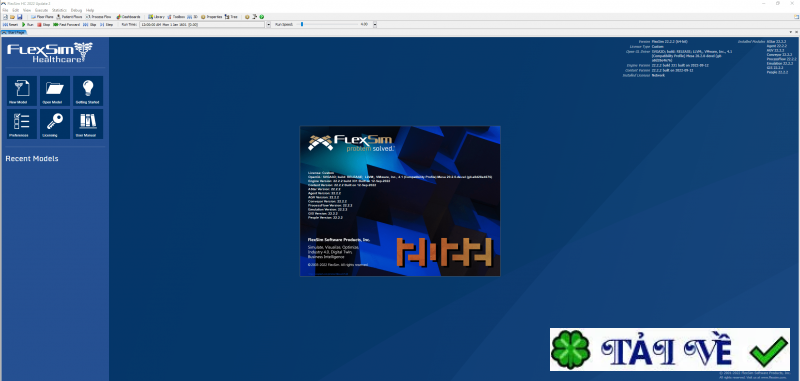This screenshot has width=800, height=381.
Task: Open the Tree view button
Action: click(x=232, y=17)
